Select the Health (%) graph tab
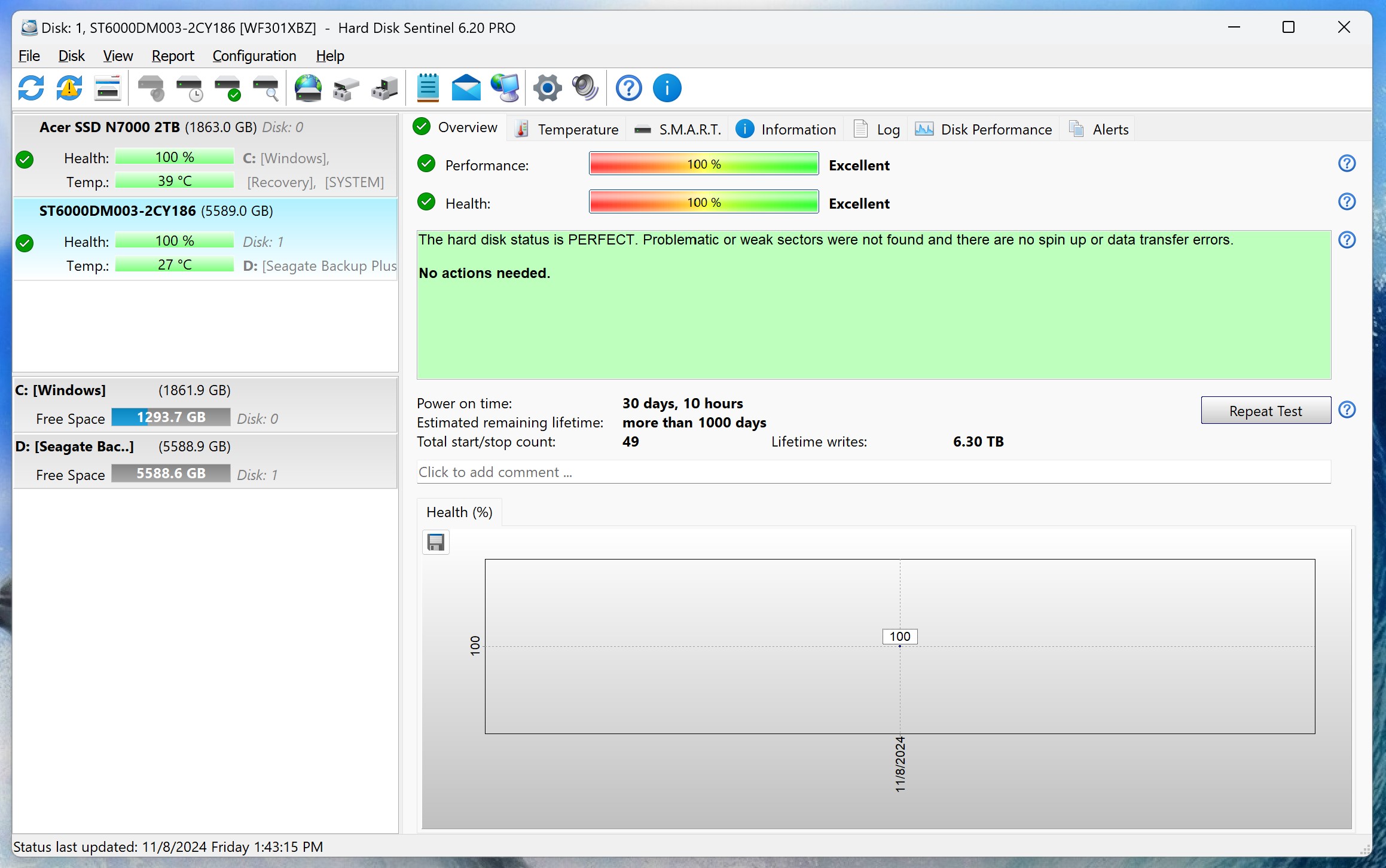Viewport: 1386px width, 868px height. 459,512
